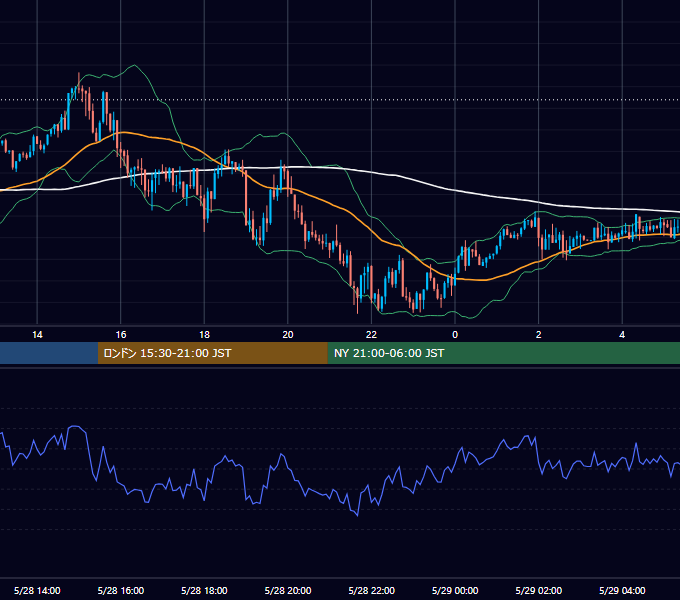The height and width of the screenshot is (600, 680).
Task: Select the NY 21:00-06:00 JST session bar
Action: pos(503,353)
